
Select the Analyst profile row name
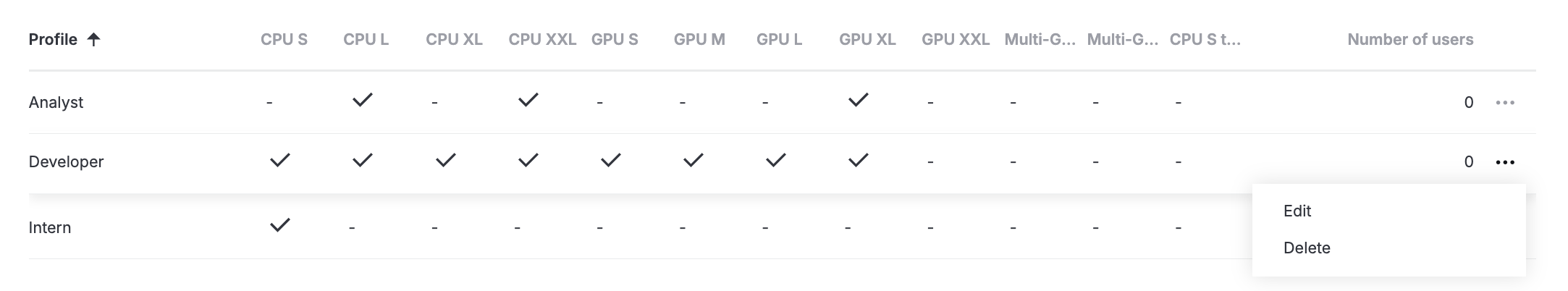[x=56, y=103]
